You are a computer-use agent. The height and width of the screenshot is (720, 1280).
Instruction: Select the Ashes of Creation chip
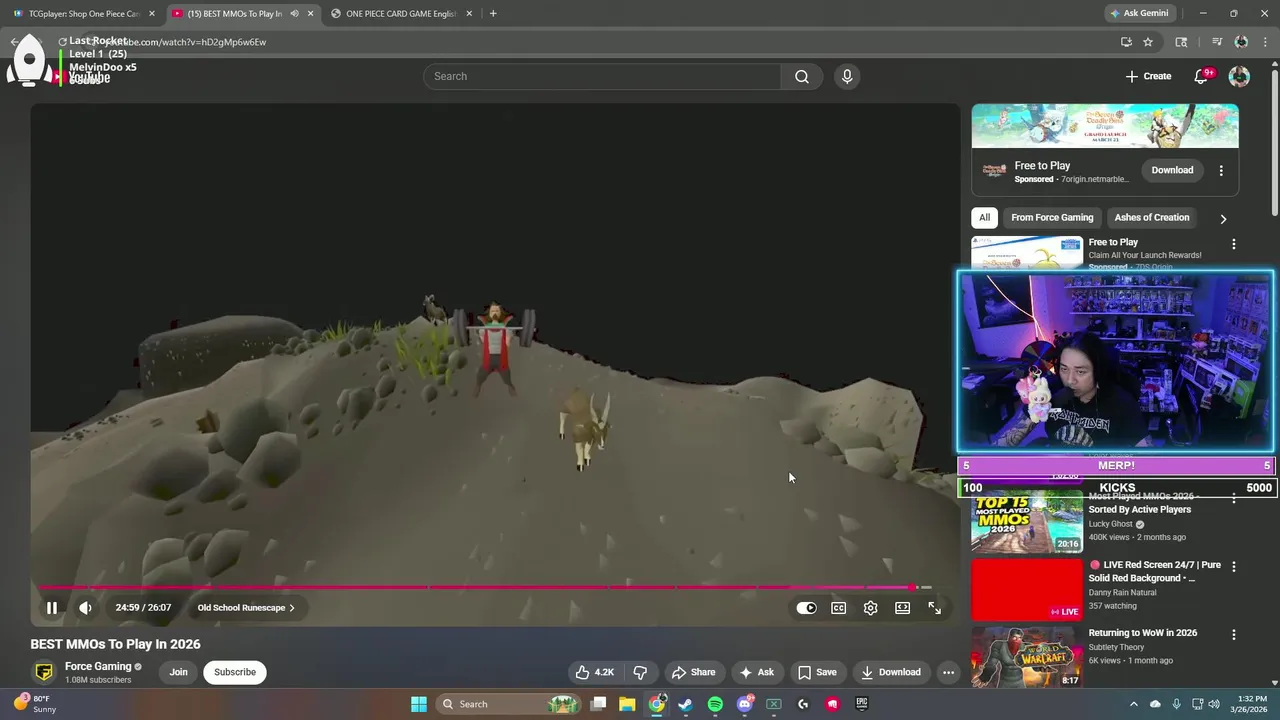1152,217
